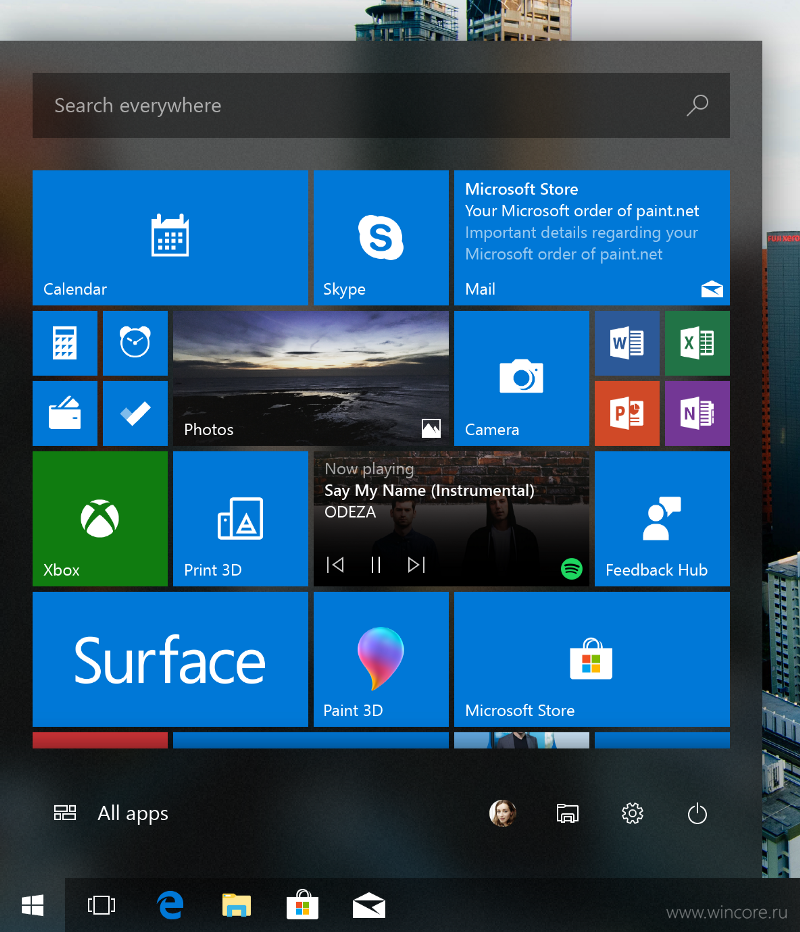Open OneNote from its tile
The height and width of the screenshot is (932, 800).
(697, 413)
